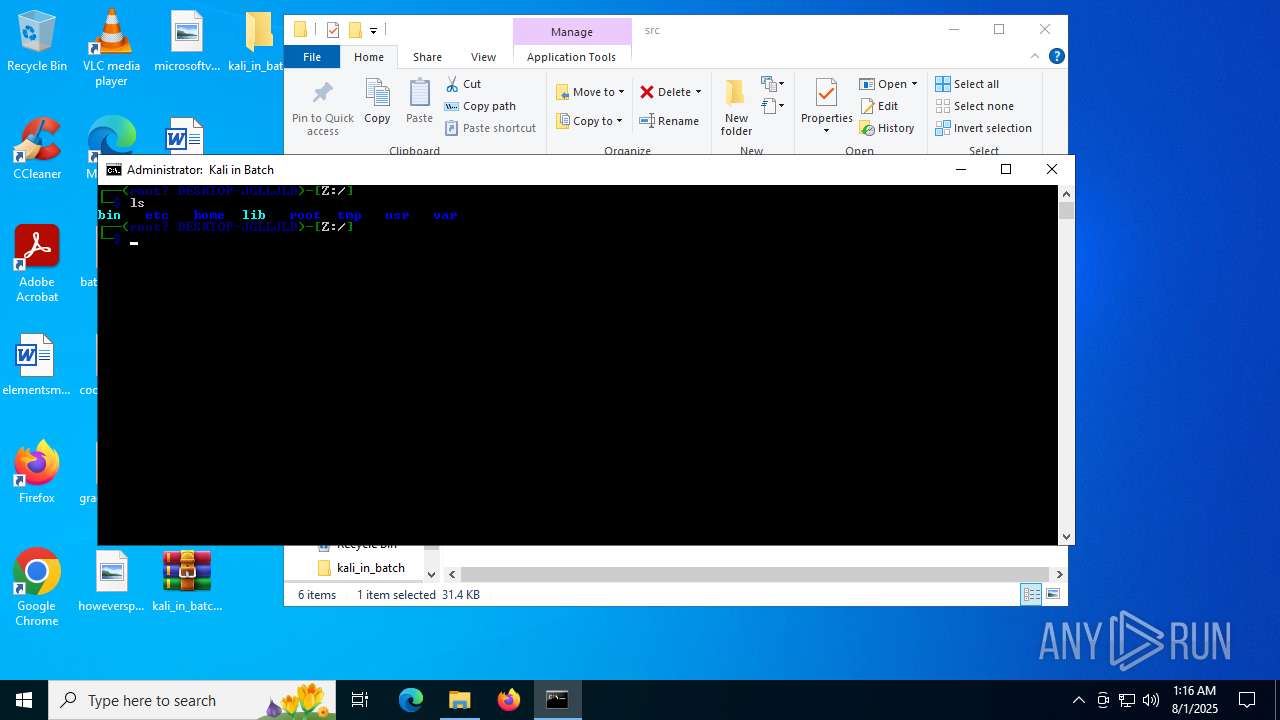Screen dimensions: 1280x720
Task: Show hidden system tray icons
Action: (1078, 700)
